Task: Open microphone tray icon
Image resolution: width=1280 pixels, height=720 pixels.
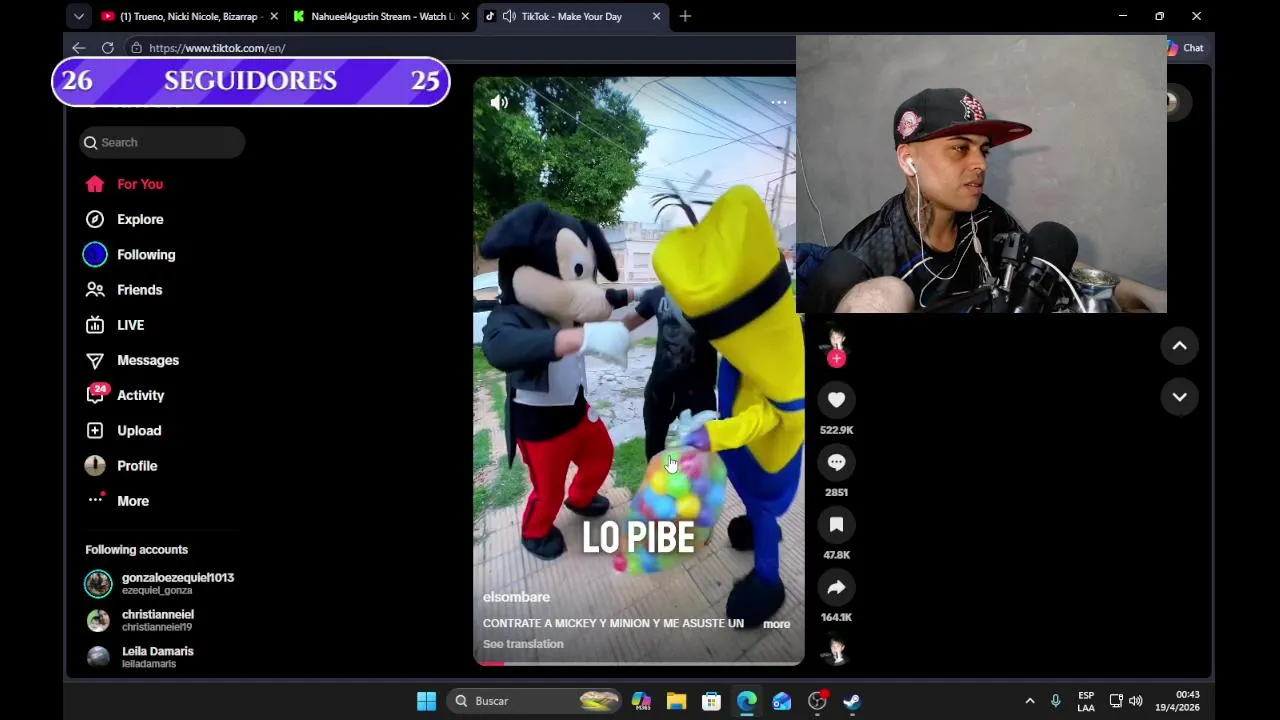Action: 1055,701
